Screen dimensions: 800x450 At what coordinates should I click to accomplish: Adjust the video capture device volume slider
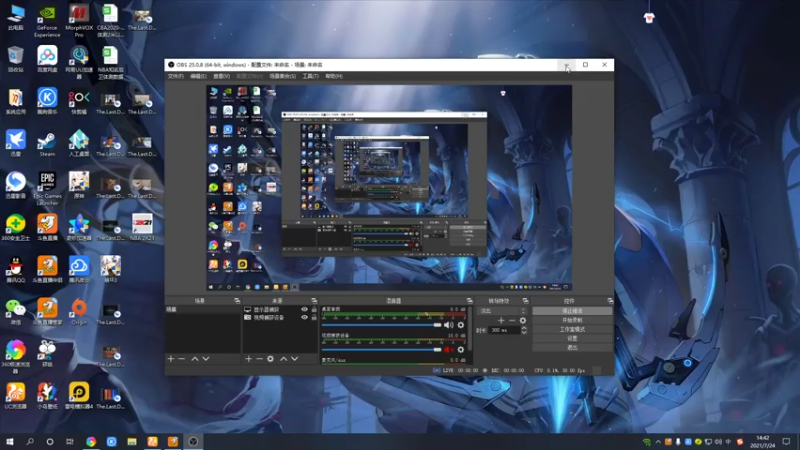click(x=381, y=349)
